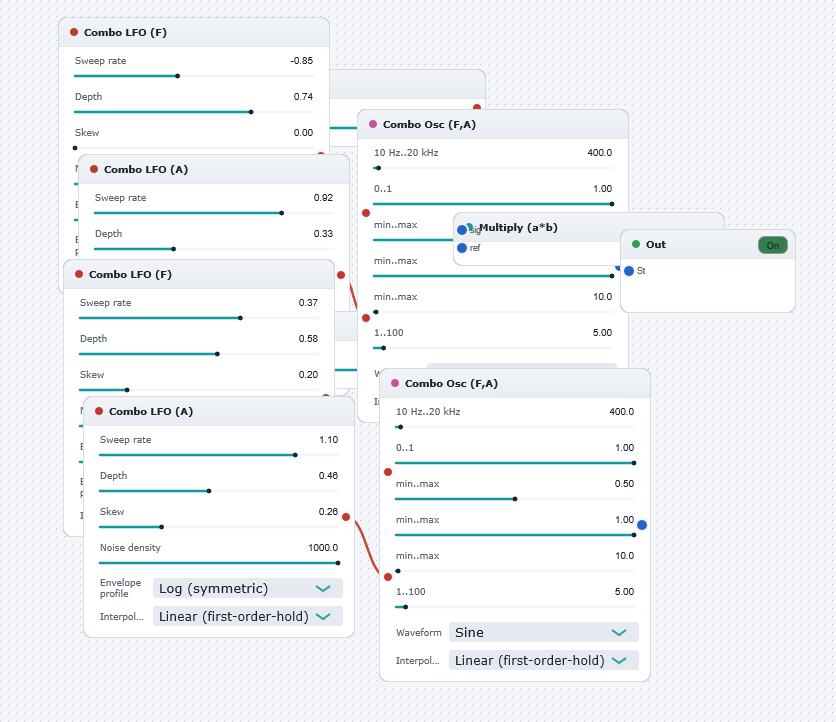Adjust the Skew slider valued 0.20
This screenshot has height=722, width=836.
pos(199,390)
